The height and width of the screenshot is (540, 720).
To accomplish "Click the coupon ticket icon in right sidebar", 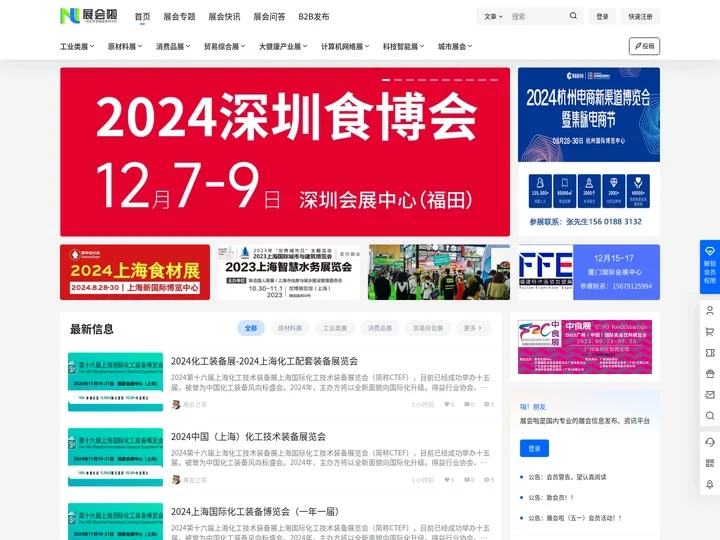I will [x=710, y=353].
